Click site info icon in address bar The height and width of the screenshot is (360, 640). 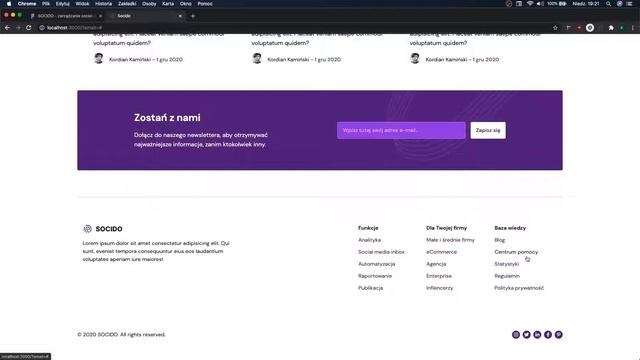(42, 28)
